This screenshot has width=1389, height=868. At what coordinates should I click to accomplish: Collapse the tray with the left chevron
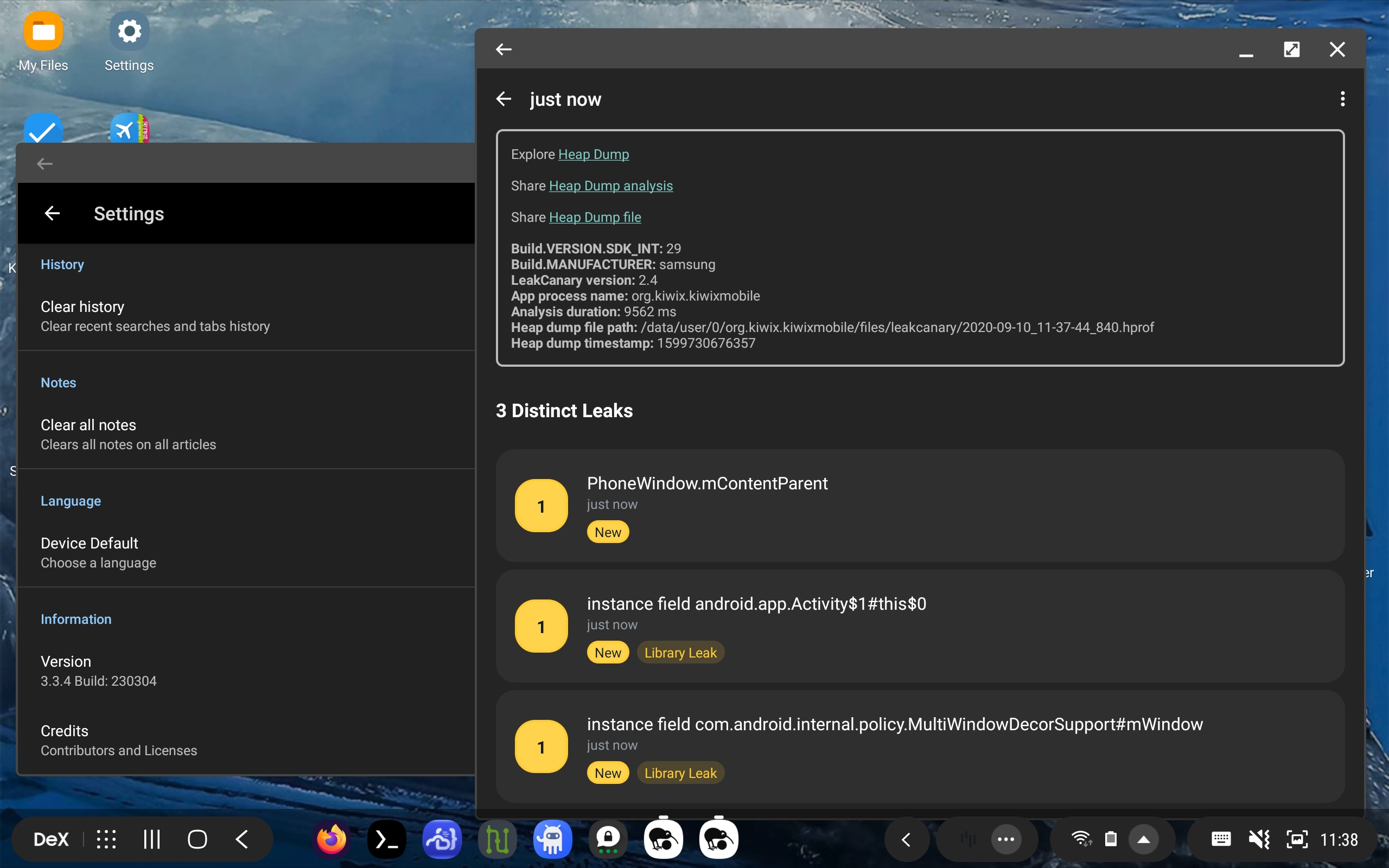(x=906, y=839)
